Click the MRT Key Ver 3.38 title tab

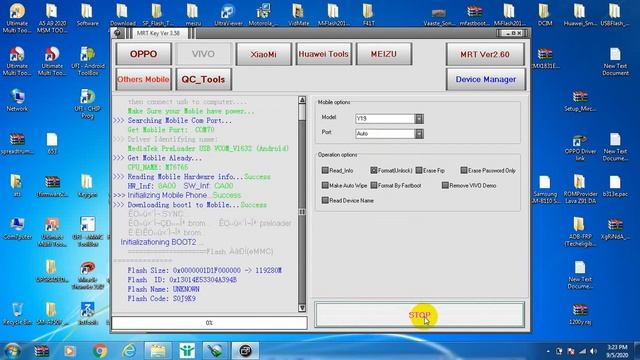(x=158, y=33)
